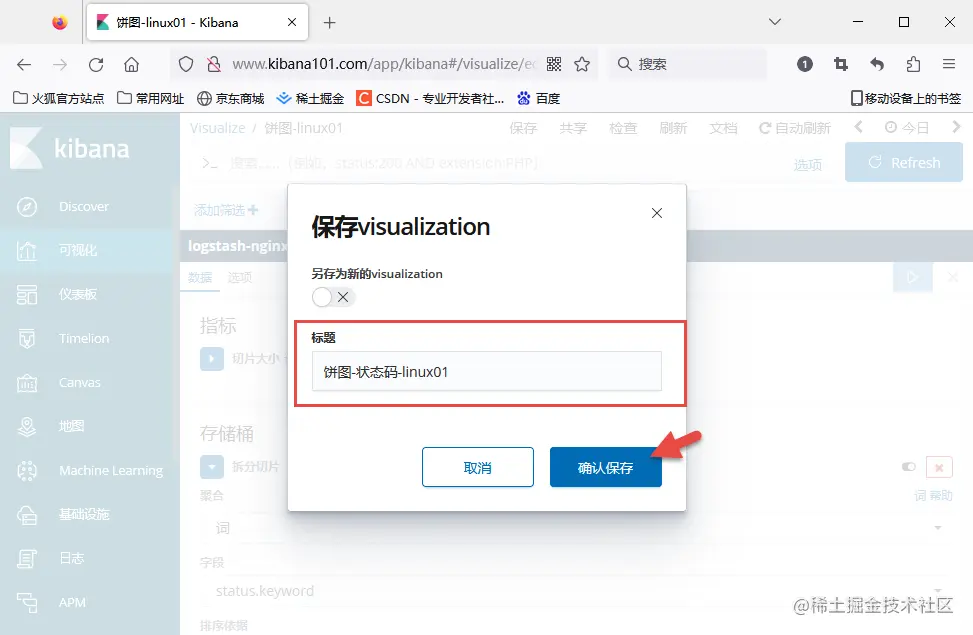The image size is (973, 635).
Task: Close the 饼图-linux01 Kibana tab
Action: click(292, 22)
